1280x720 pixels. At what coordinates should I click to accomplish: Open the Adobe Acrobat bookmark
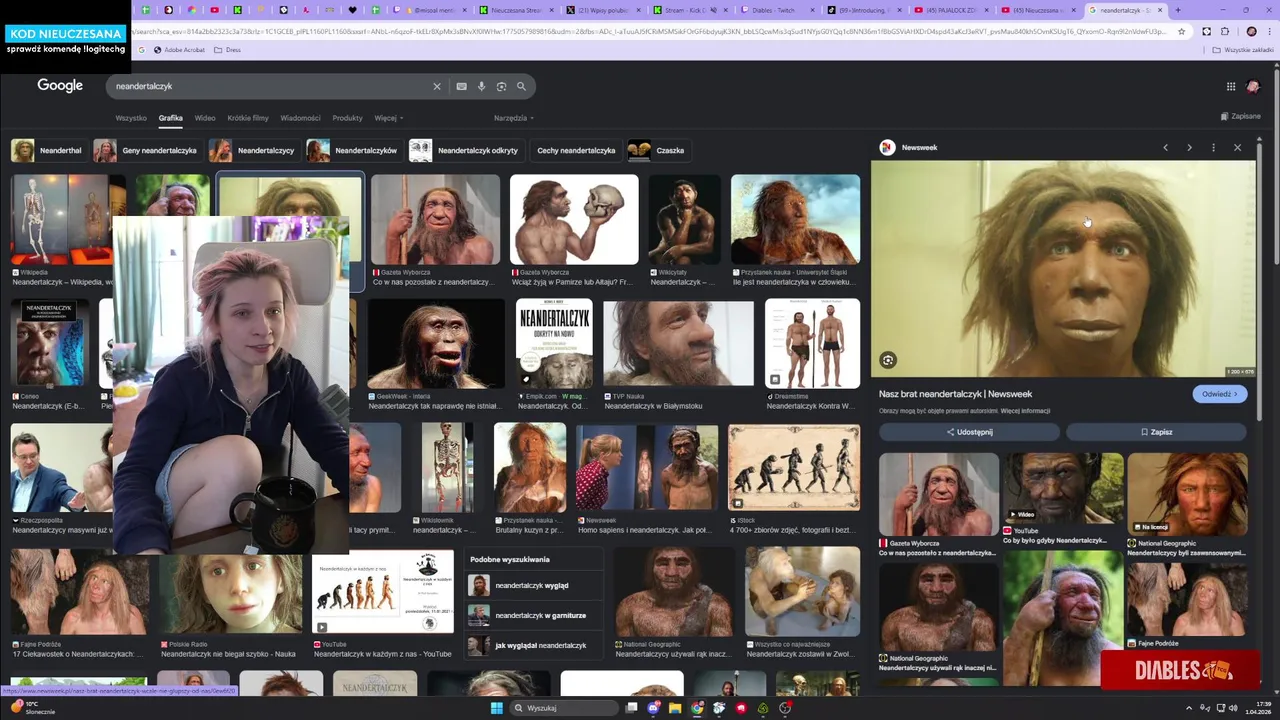tap(179, 49)
